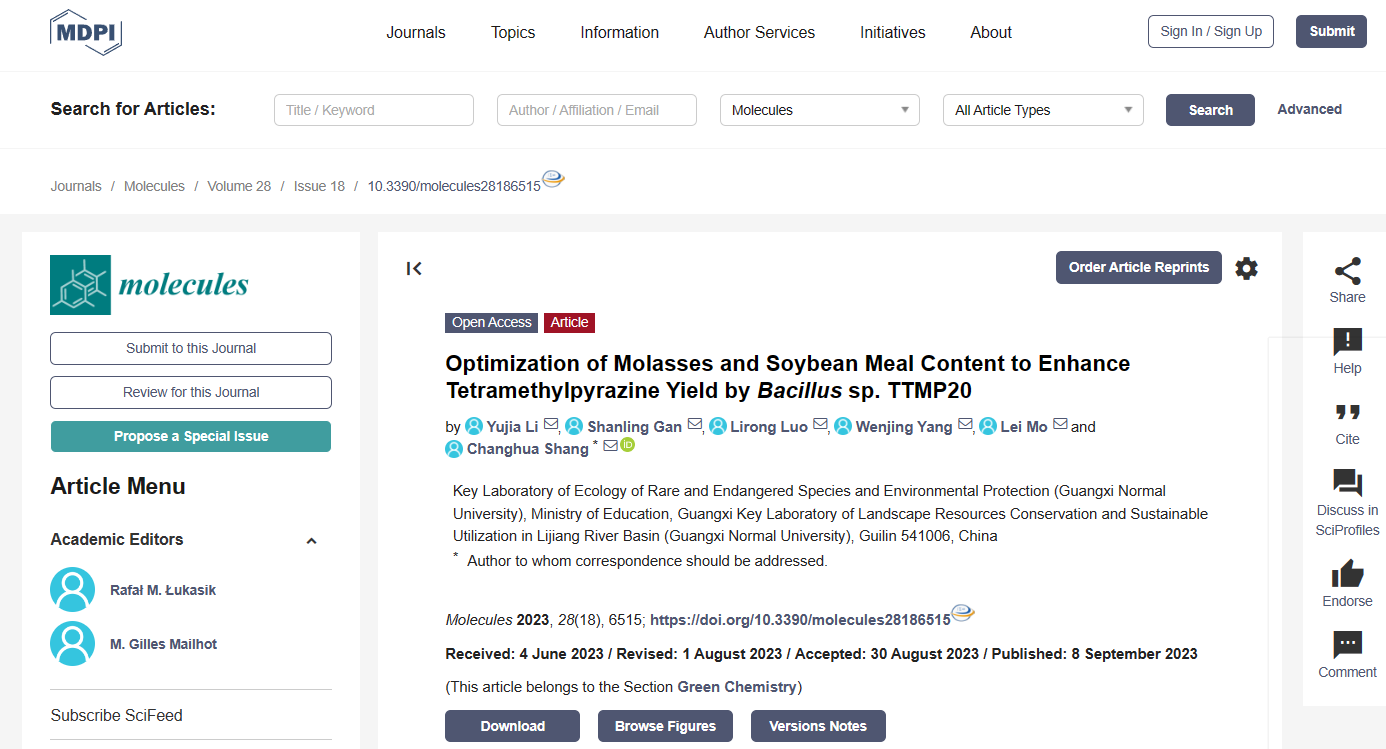Click Browse Figures button
Image resolution: width=1386 pixels, height=749 pixels.
click(x=665, y=726)
